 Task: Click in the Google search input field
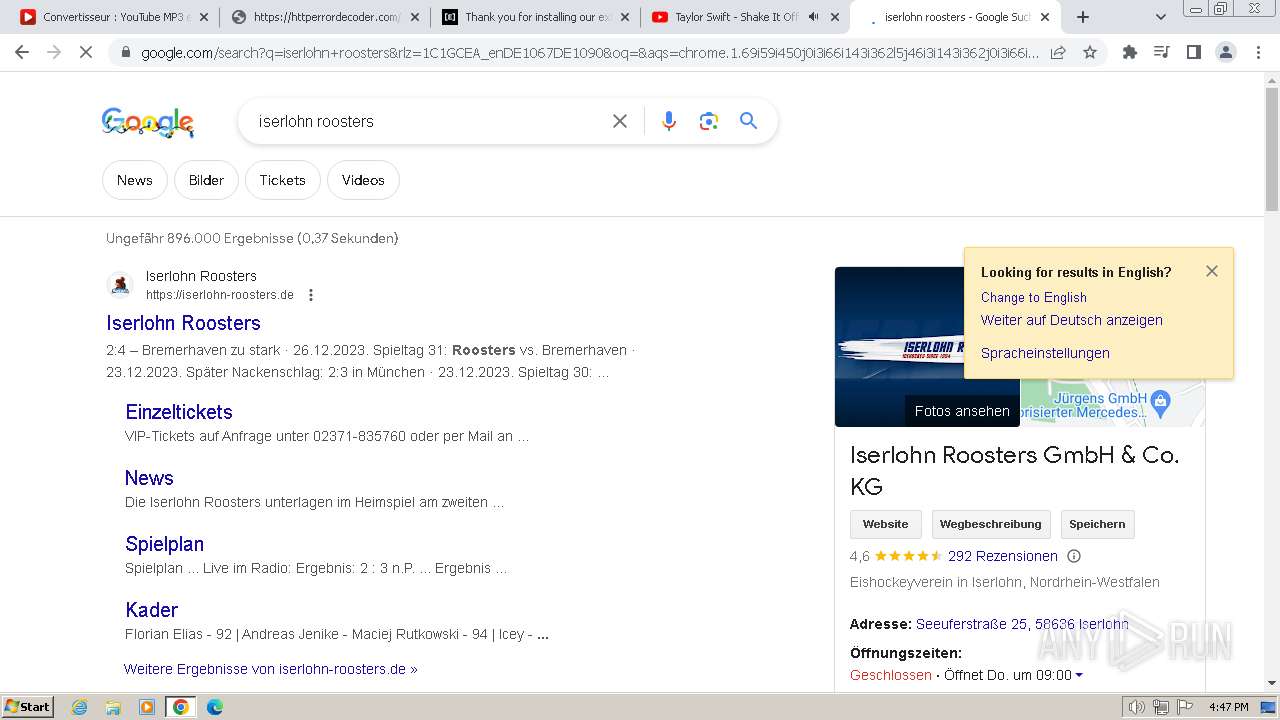[430, 121]
